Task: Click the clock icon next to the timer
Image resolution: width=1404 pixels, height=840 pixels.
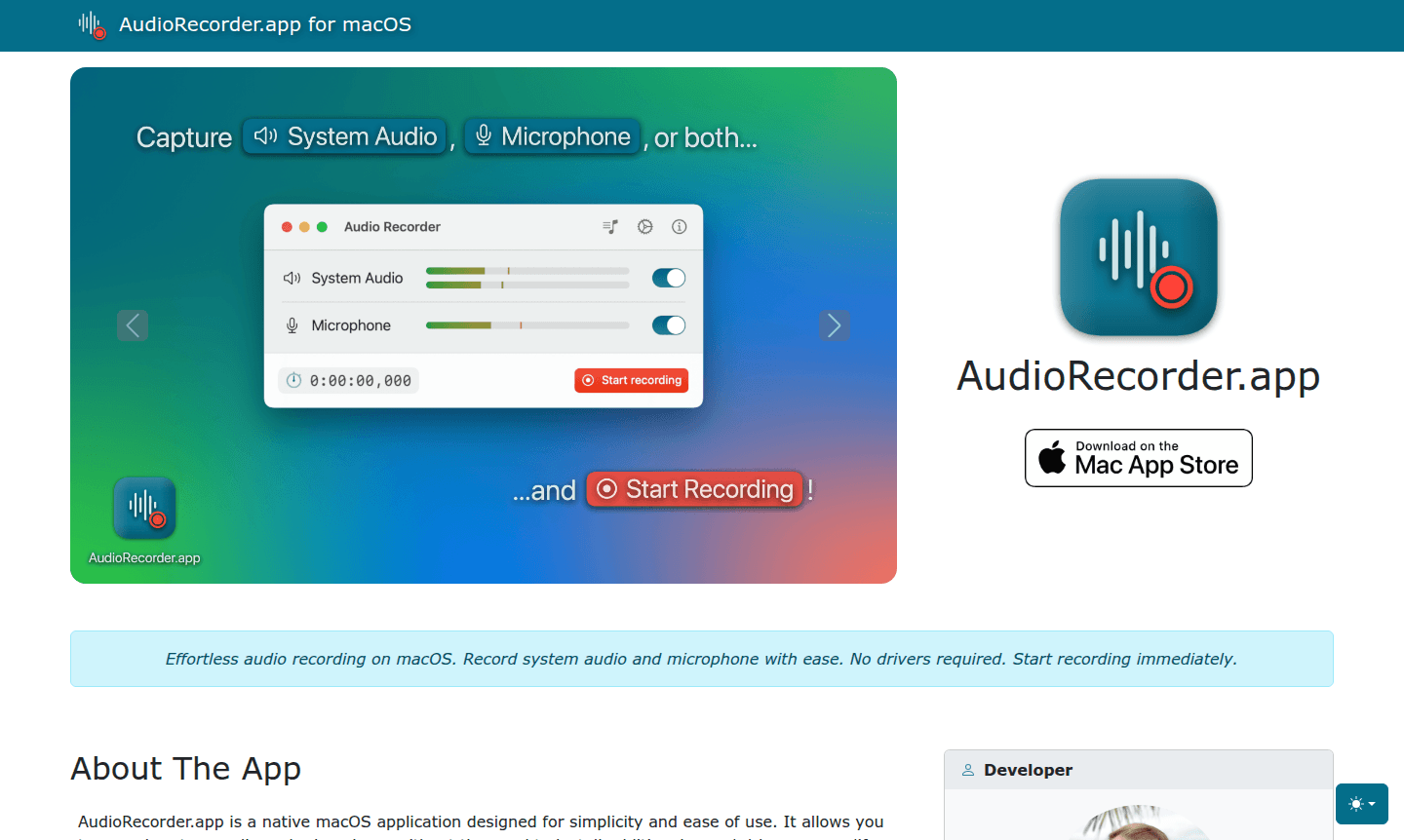Action: (x=293, y=380)
